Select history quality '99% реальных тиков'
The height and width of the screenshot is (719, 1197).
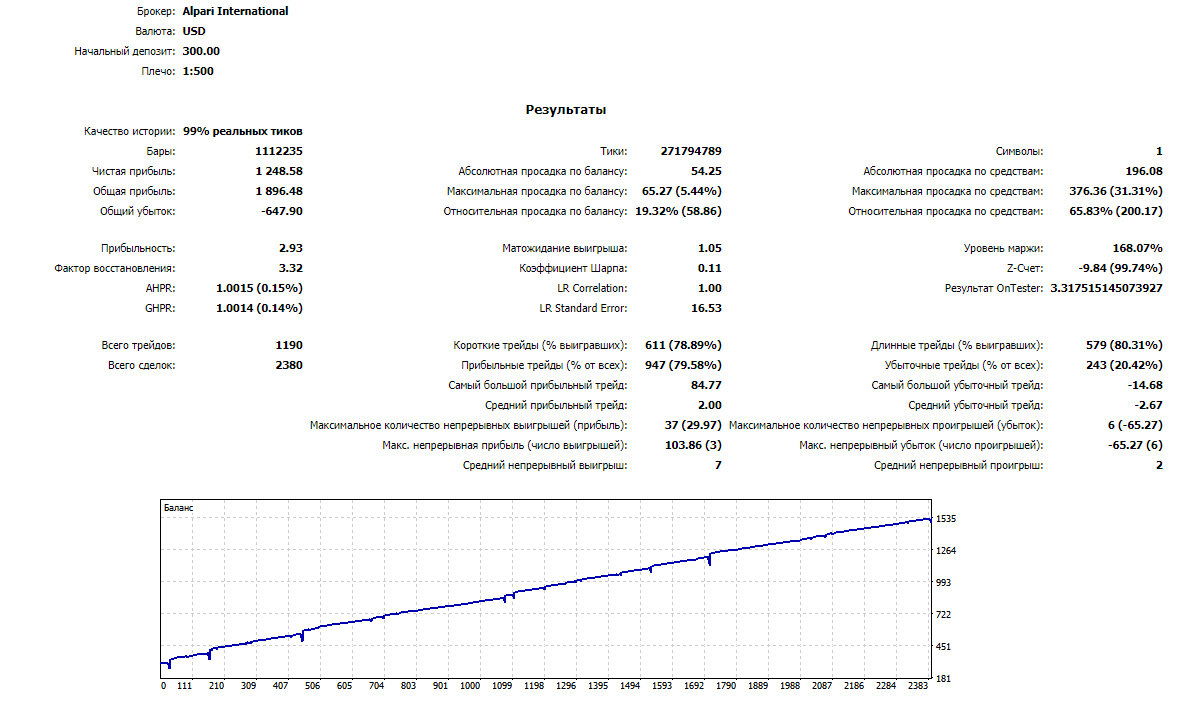(243, 131)
